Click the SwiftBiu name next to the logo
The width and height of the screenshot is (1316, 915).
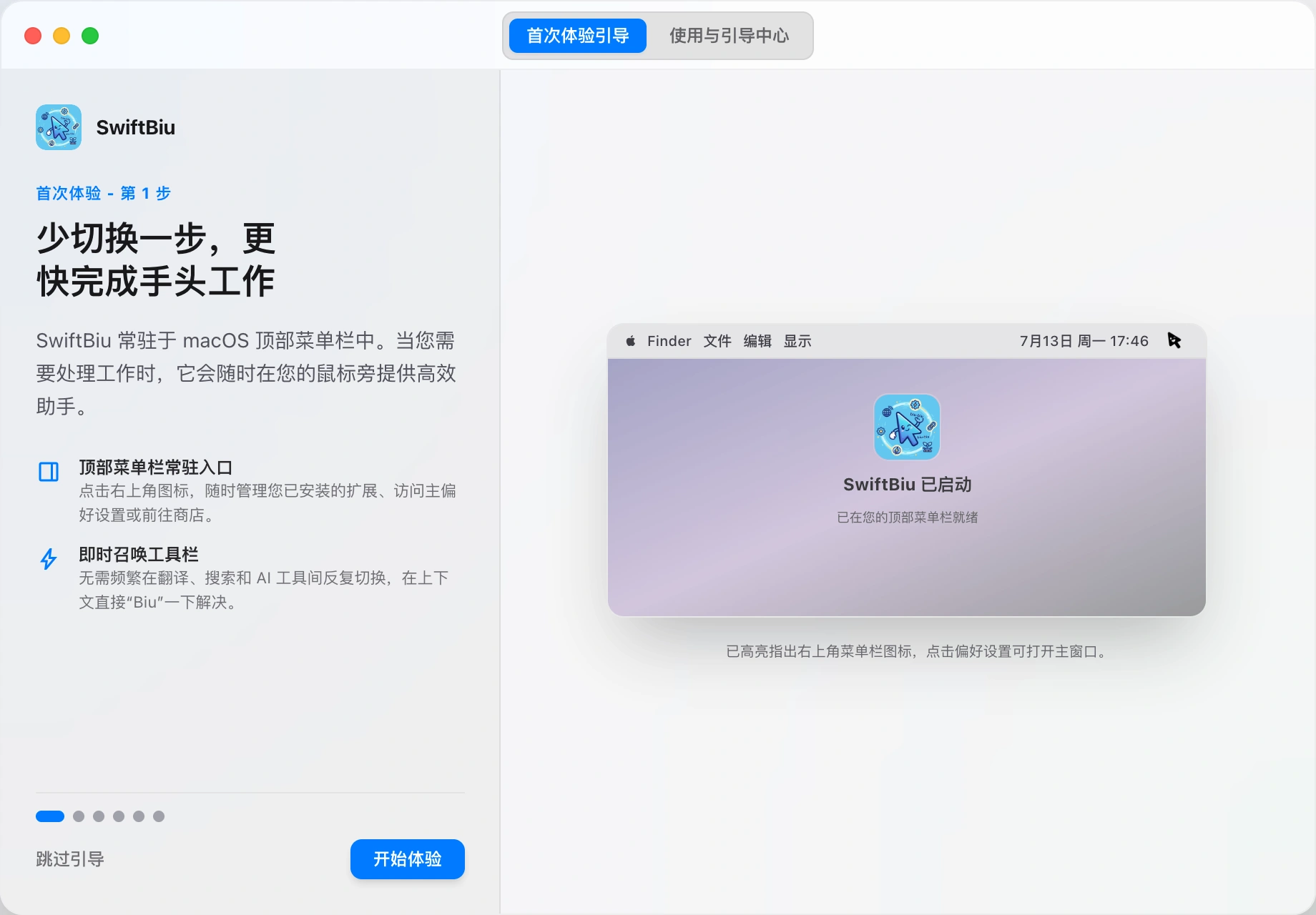(x=136, y=127)
